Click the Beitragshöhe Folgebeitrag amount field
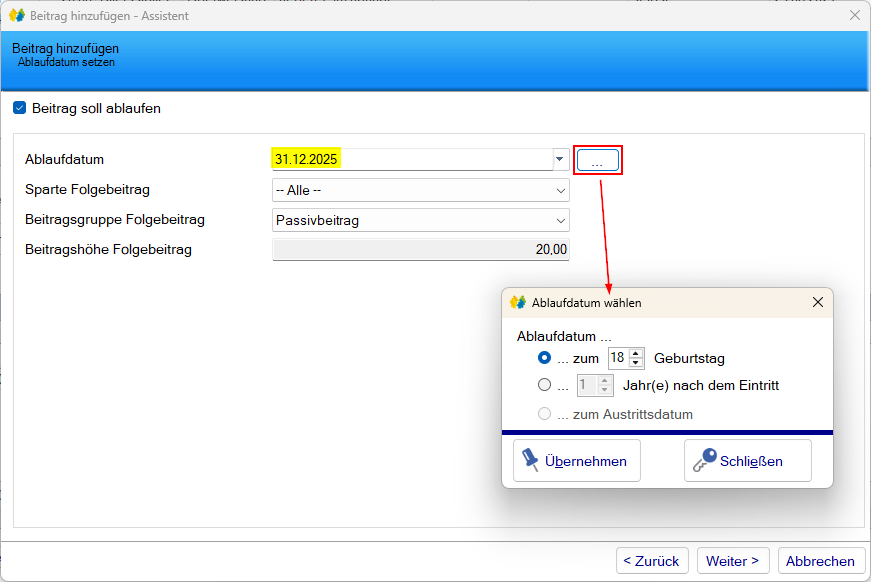 (x=420, y=250)
